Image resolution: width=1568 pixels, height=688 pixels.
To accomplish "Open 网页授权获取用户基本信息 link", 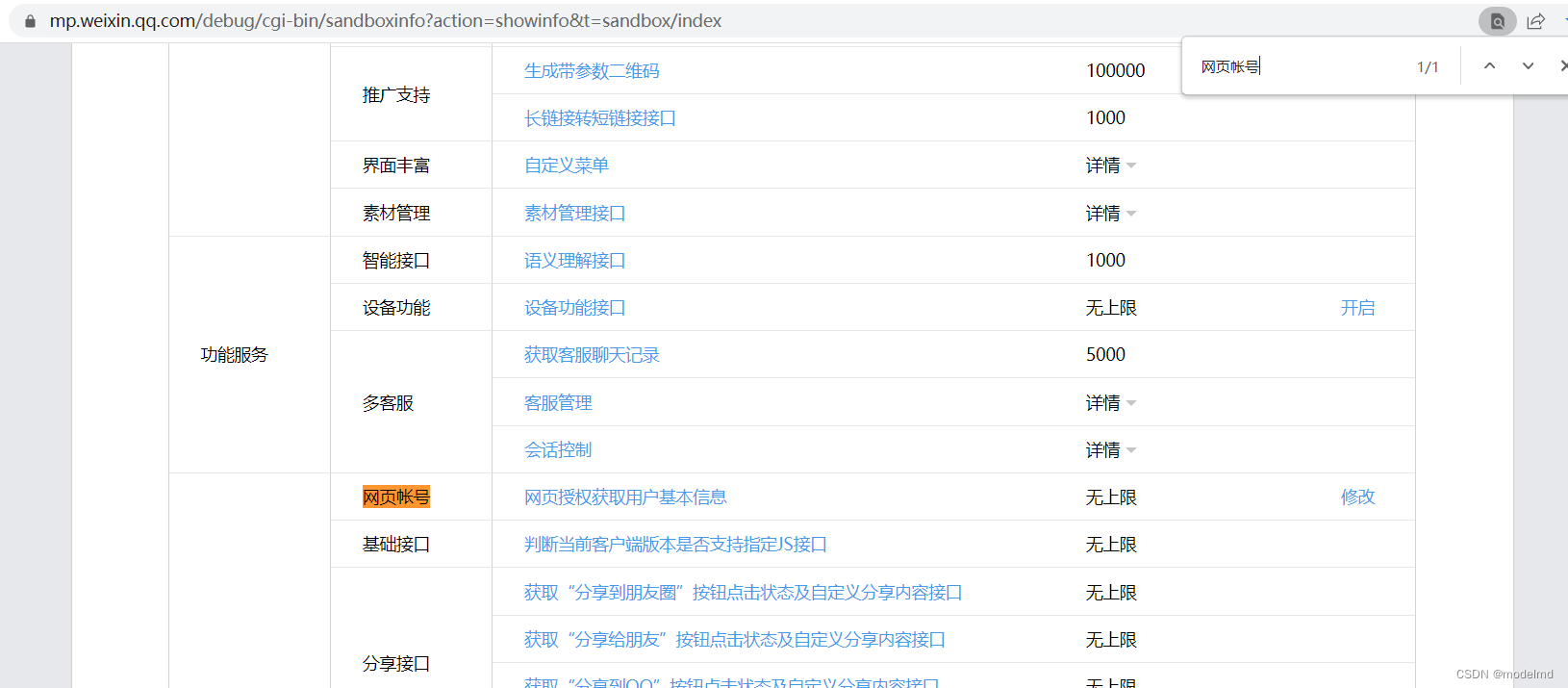I will [x=625, y=497].
